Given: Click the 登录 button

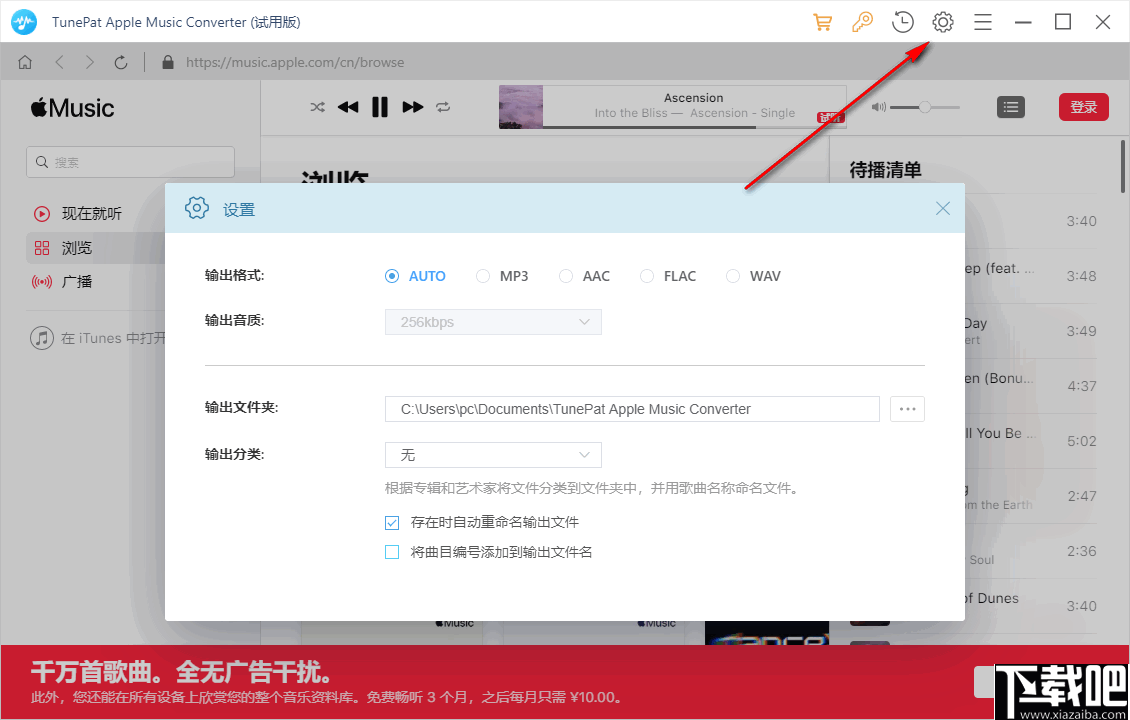Looking at the screenshot, I should [x=1083, y=107].
